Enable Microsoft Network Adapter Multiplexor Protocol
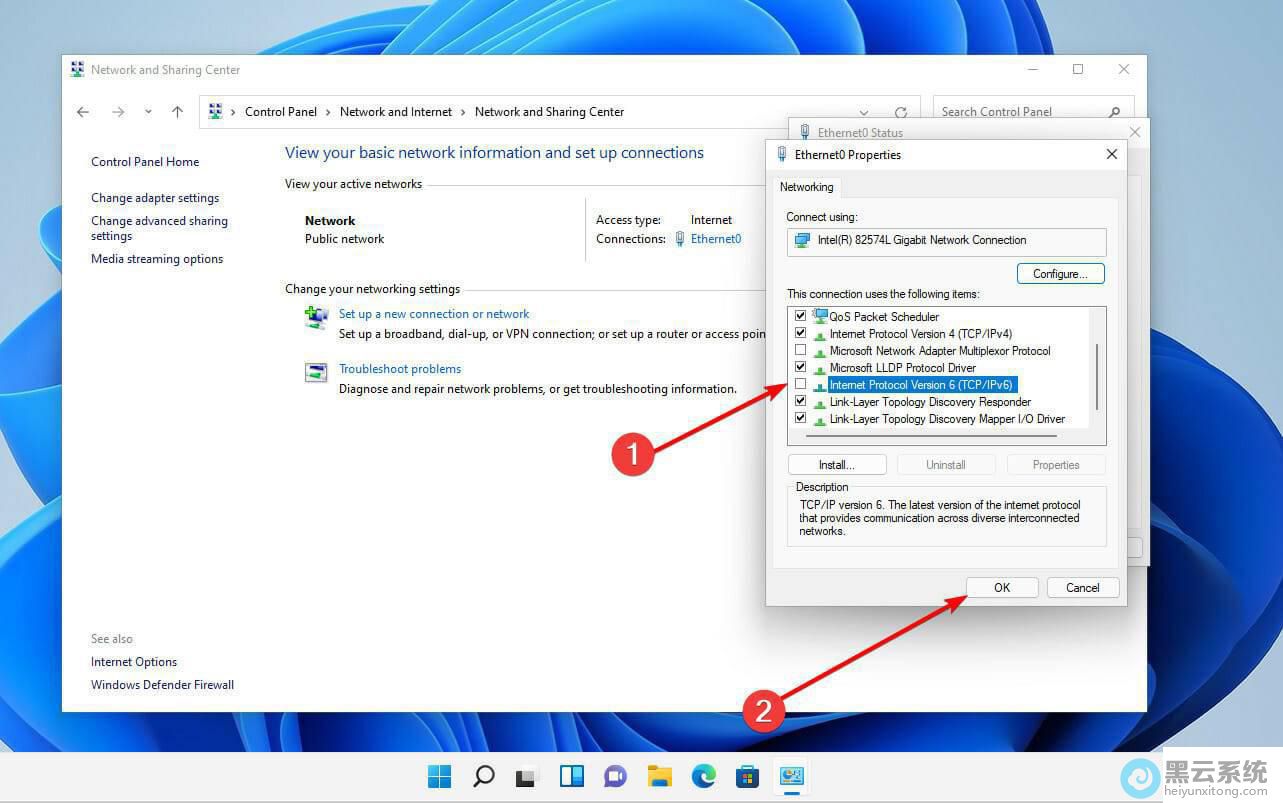1283x803 pixels. tap(800, 350)
